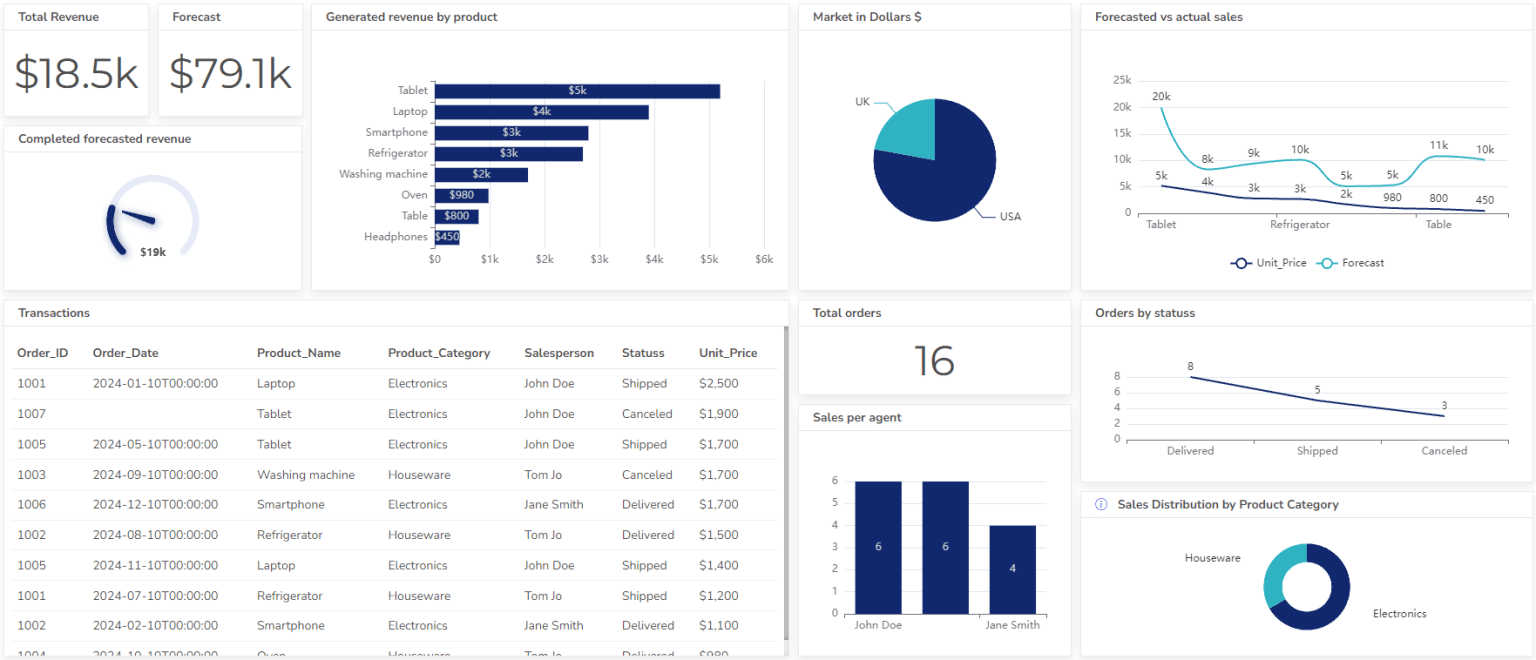
Task: Click the Salesperson column header
Action: pyautogui.click(x=559, y=353)
